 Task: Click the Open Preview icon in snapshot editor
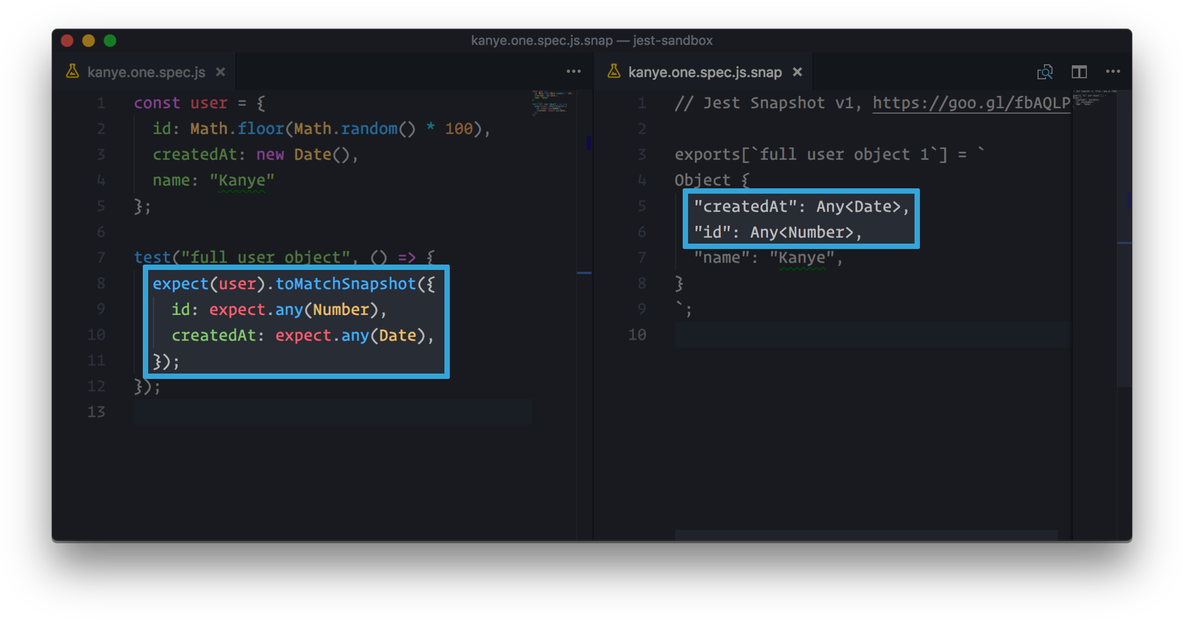[1044, 72]
